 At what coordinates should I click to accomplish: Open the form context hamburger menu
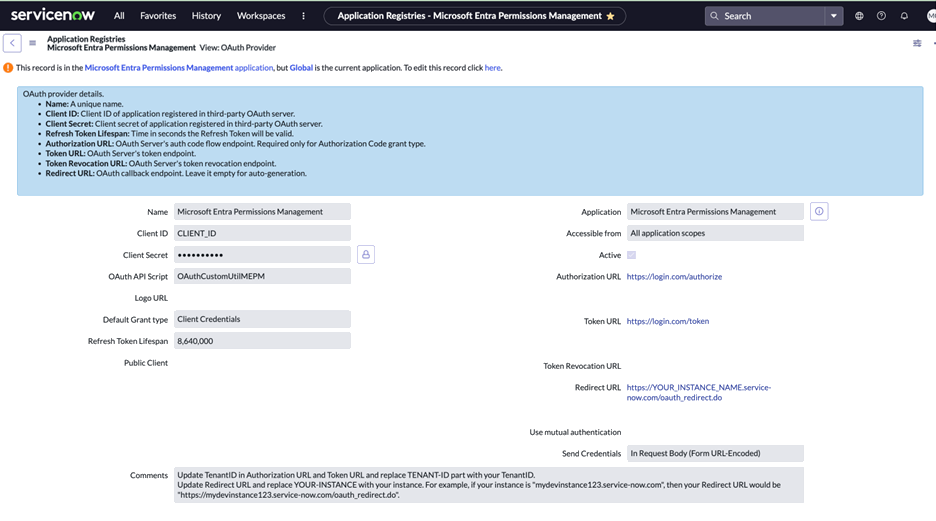coord(32,43)
